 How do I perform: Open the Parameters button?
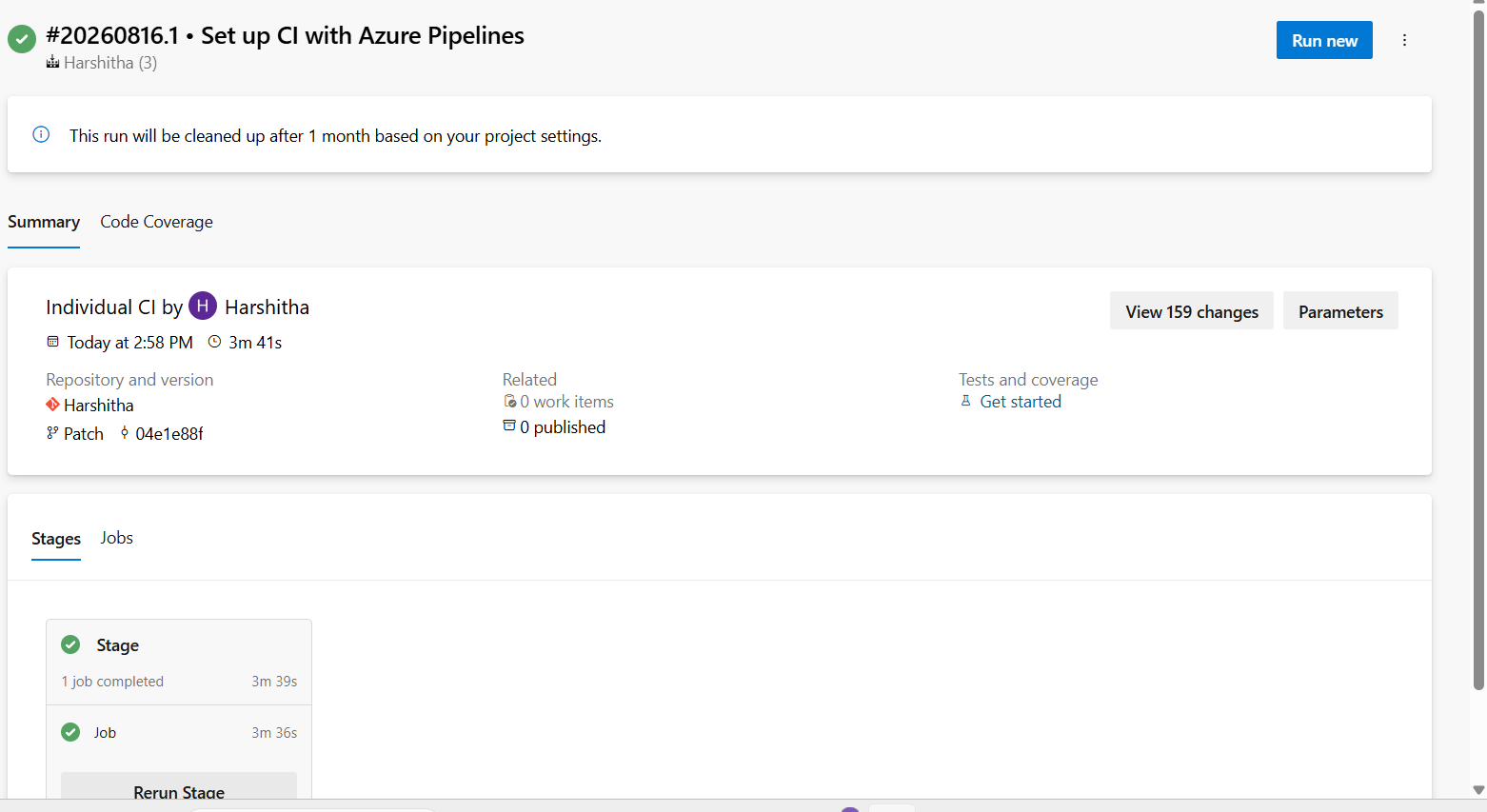point(1340,311)
